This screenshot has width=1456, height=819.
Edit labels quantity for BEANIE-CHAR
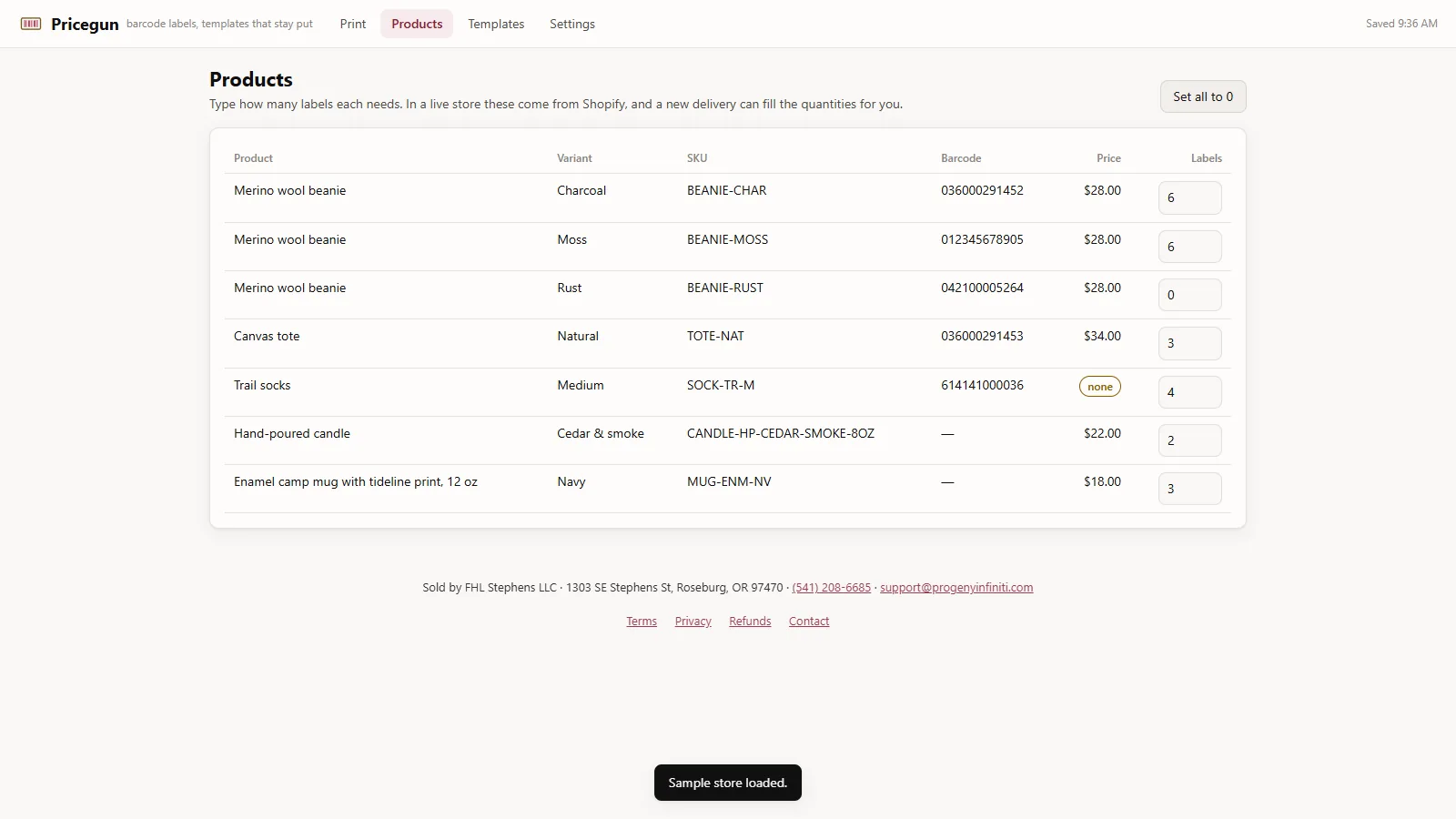1190,197
